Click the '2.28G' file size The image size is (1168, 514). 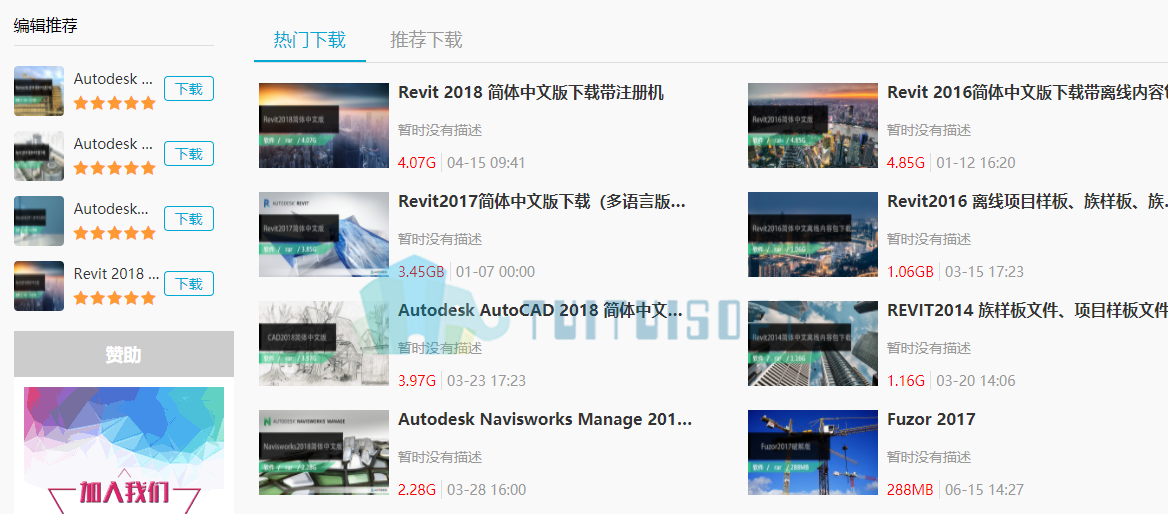416,489
